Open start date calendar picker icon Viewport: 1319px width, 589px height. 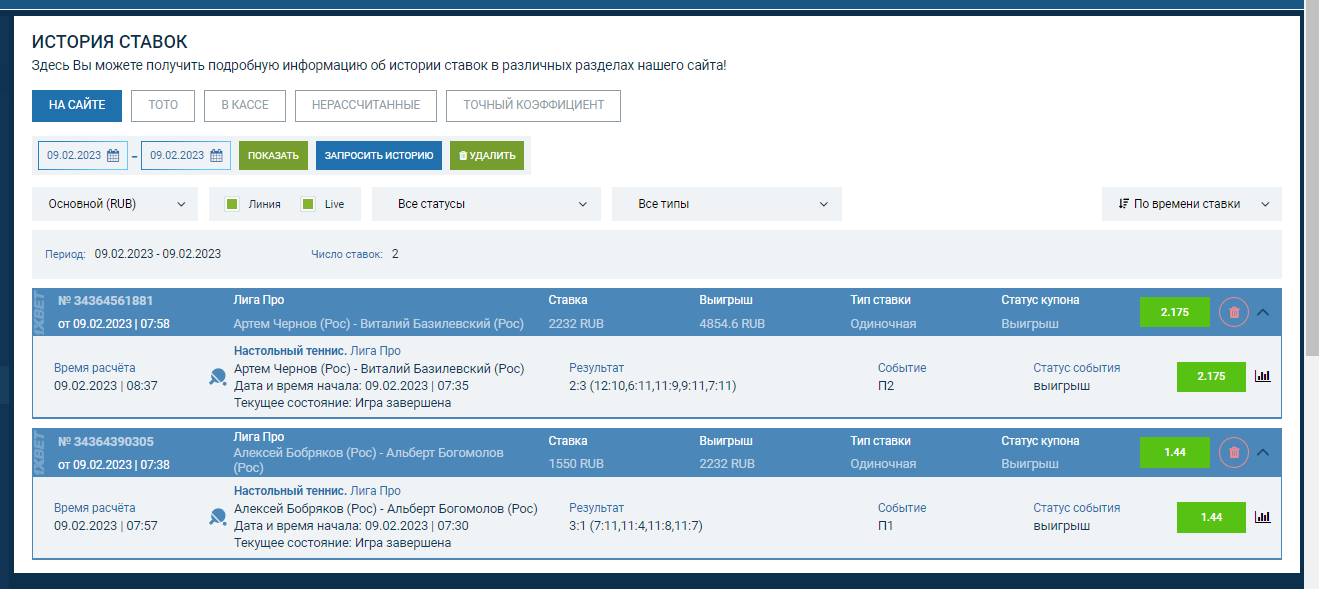point(113,155)
